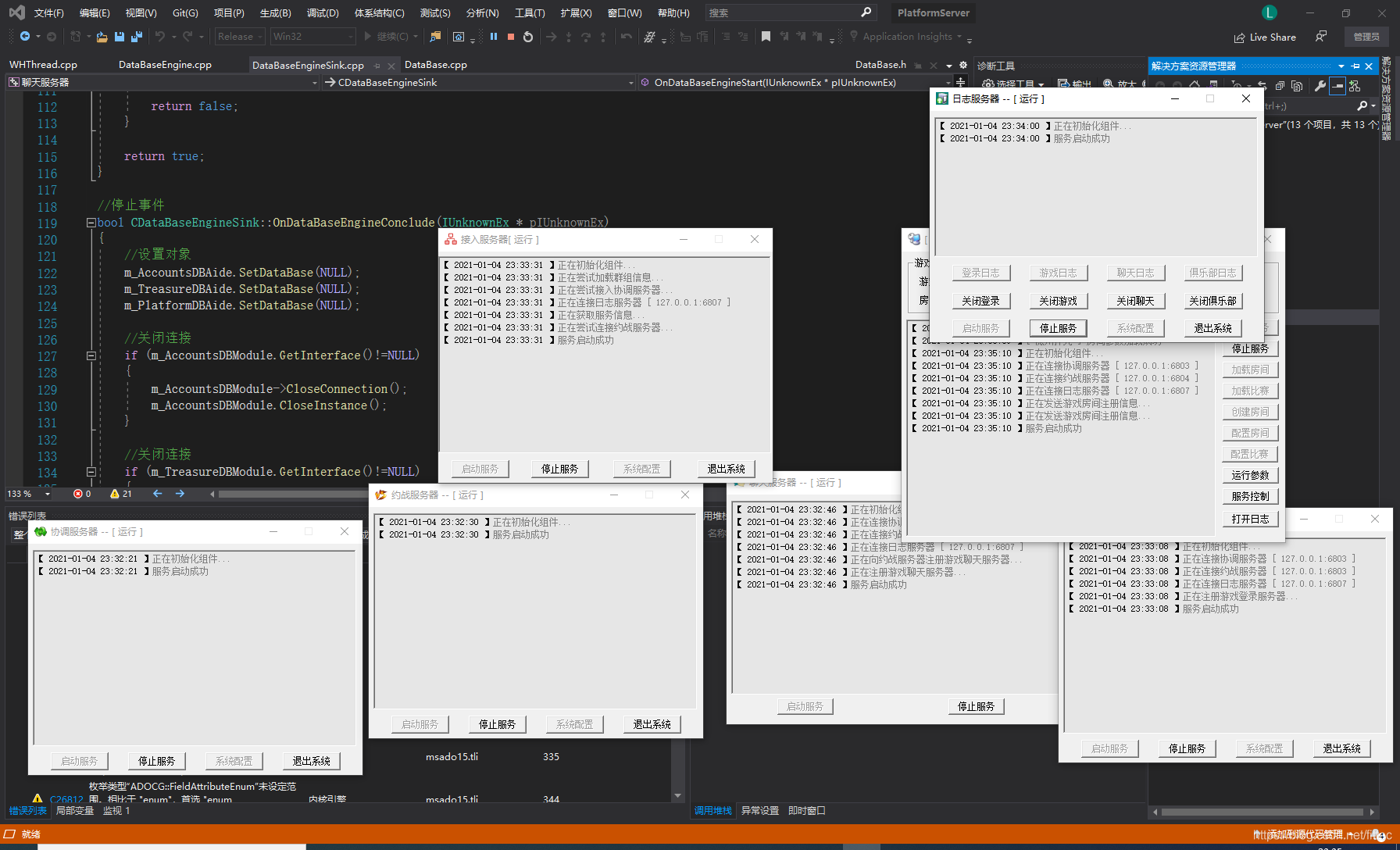Click 关闭俱乐部 in 日志服务器 window

pyautogui.click(x=1212, y=301)
